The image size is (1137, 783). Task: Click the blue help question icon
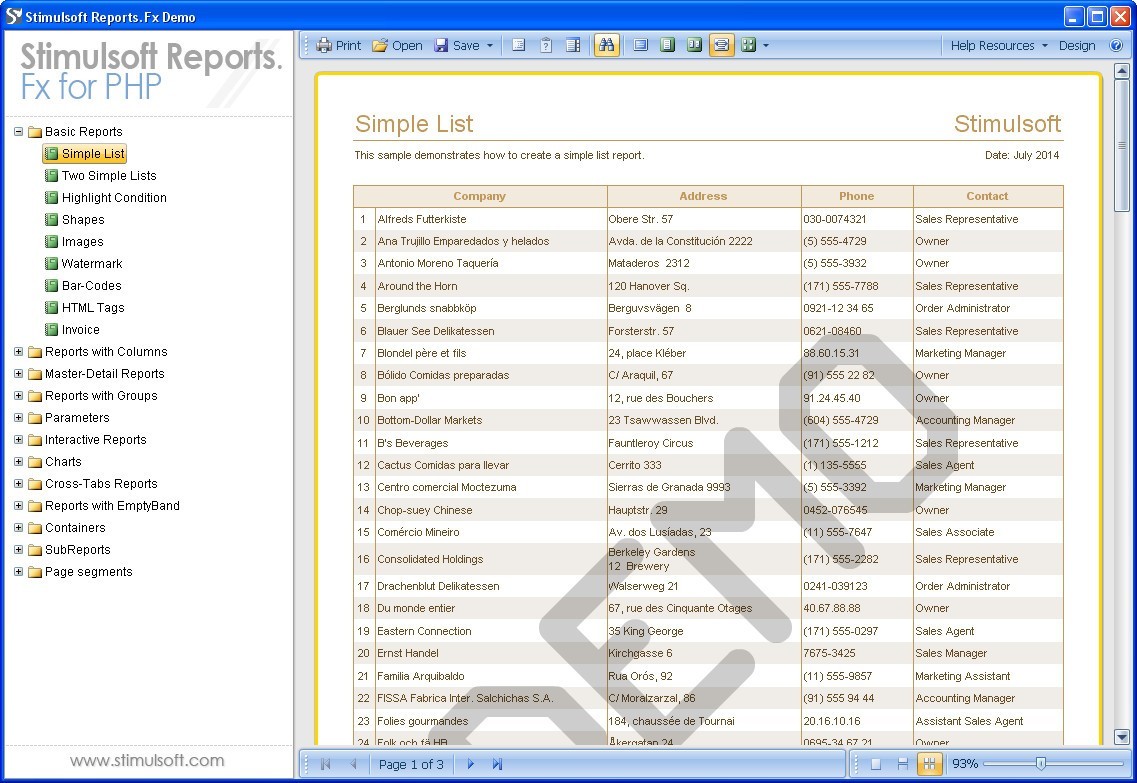click(x=1116, y=45)
